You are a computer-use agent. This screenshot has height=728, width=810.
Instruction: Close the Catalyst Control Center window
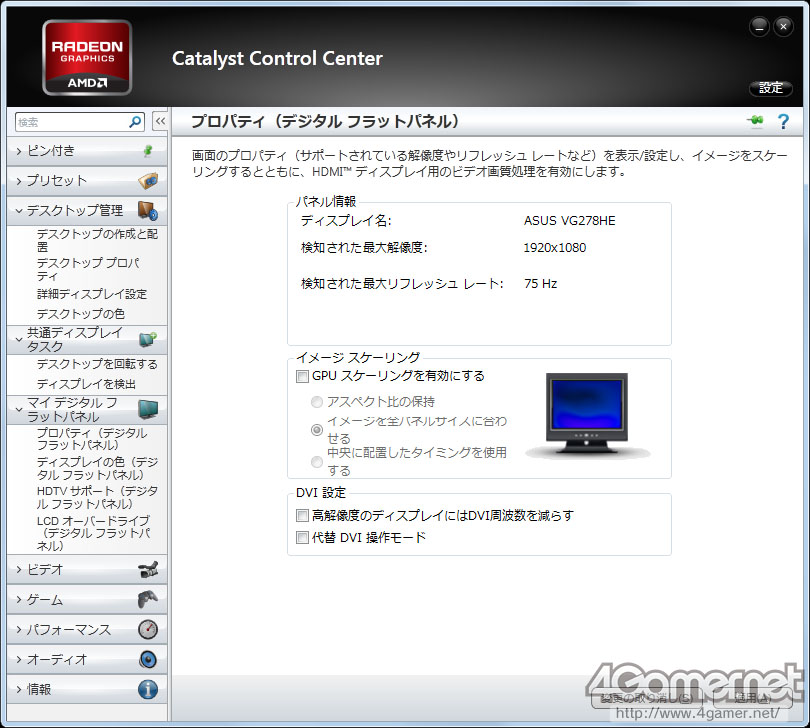pos(783,26)
